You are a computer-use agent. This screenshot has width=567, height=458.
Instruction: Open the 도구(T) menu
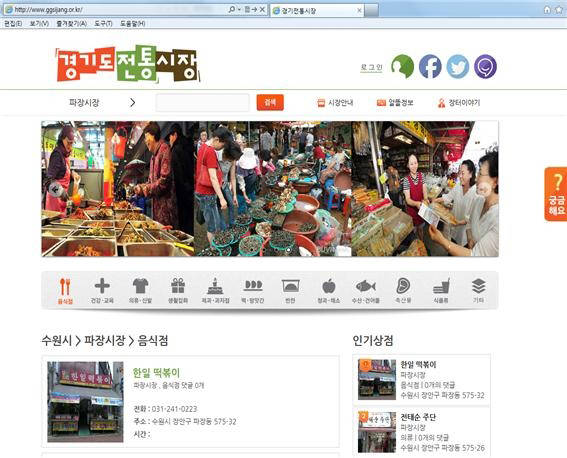pyautogui.click(x=103, y=23)
